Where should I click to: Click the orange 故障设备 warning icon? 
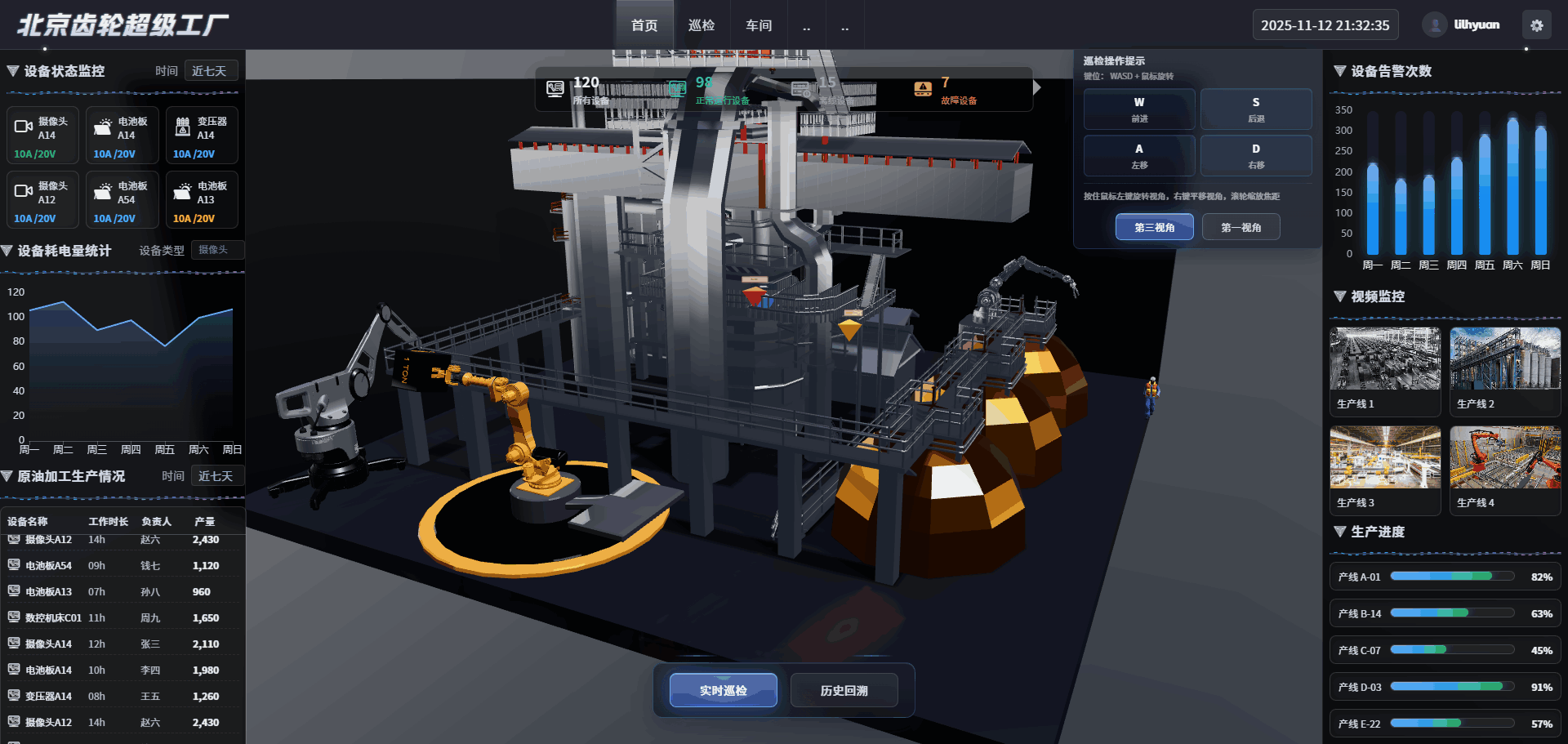[x=923, y=89]
